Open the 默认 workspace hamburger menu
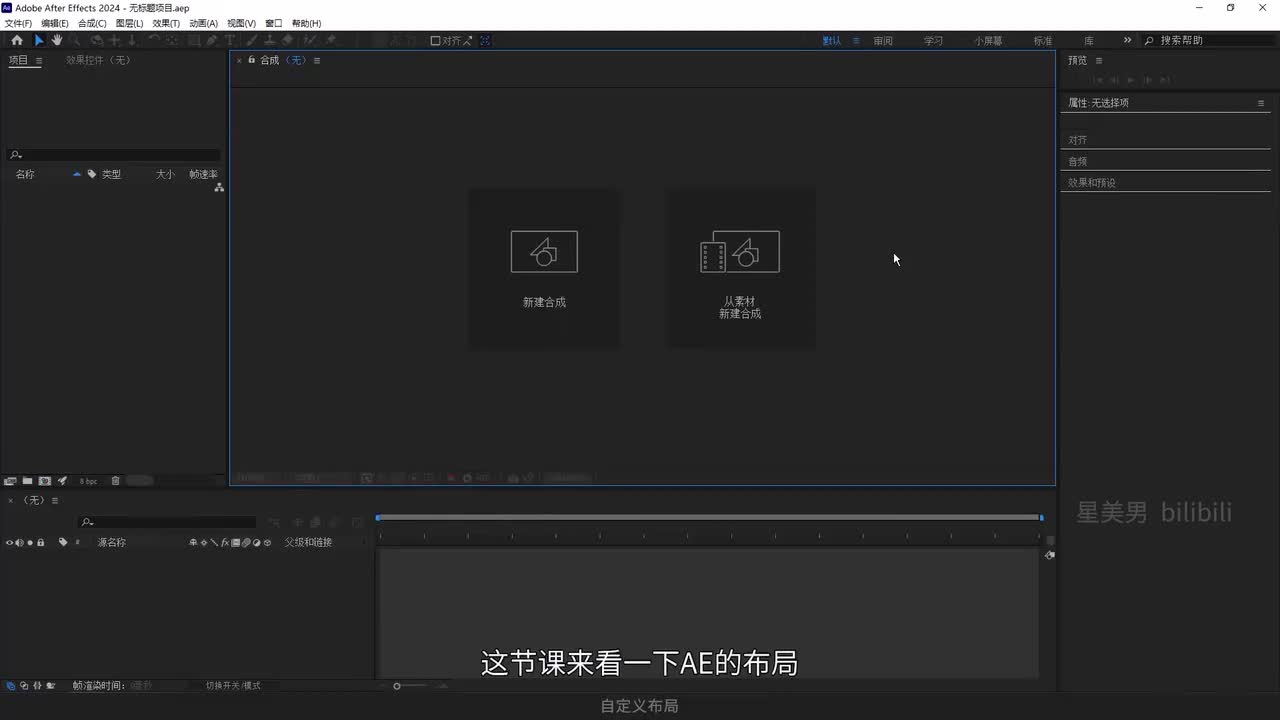The image size is (1280, 720). point(856,41)
